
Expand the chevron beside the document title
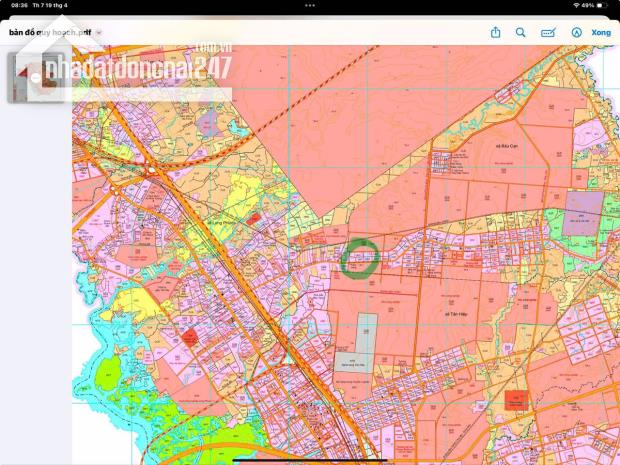coord(99,33)
